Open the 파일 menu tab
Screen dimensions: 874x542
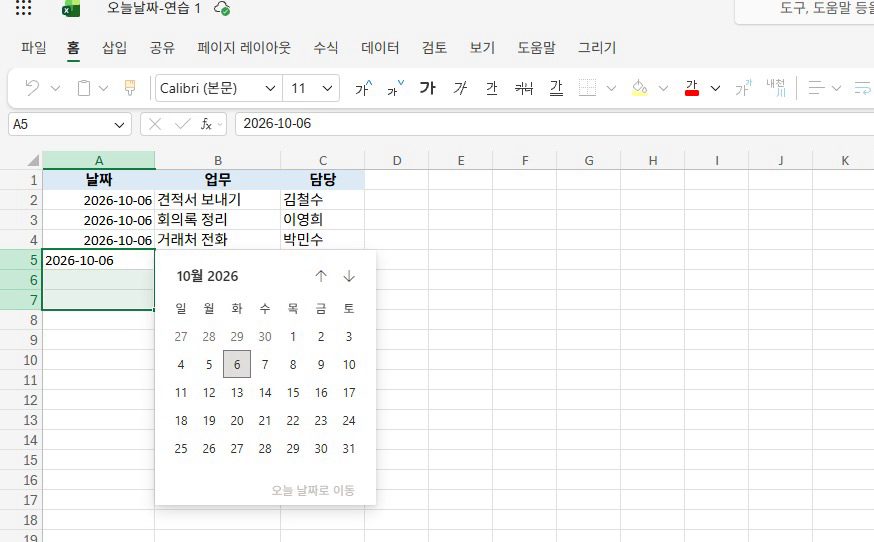33,47
